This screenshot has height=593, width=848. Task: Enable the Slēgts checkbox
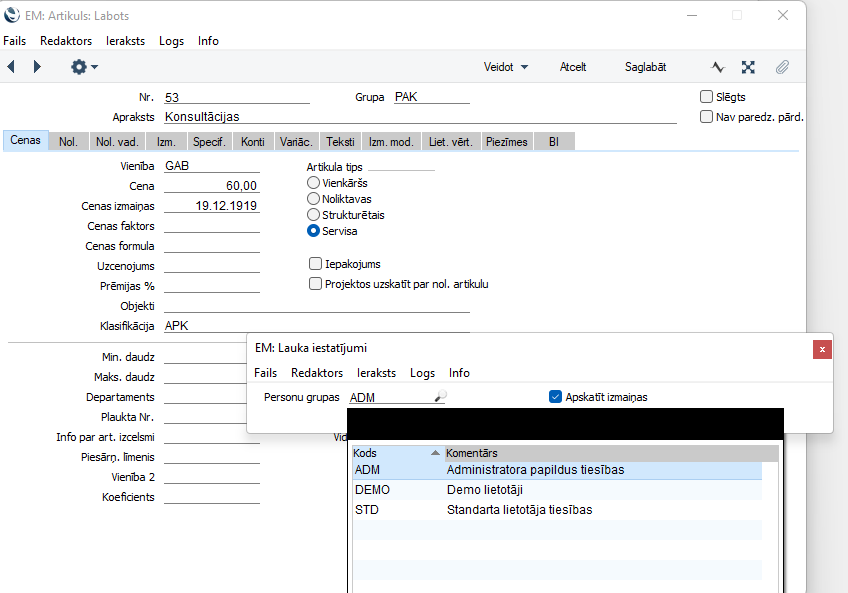707,97
